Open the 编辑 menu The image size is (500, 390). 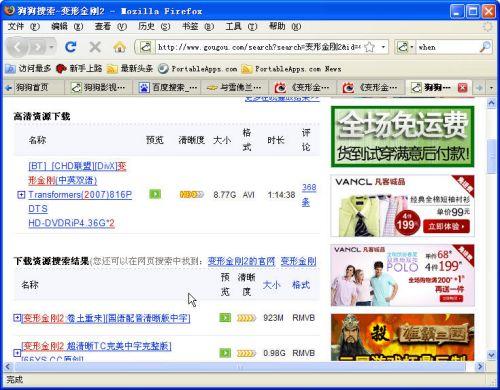click(67, 26)
